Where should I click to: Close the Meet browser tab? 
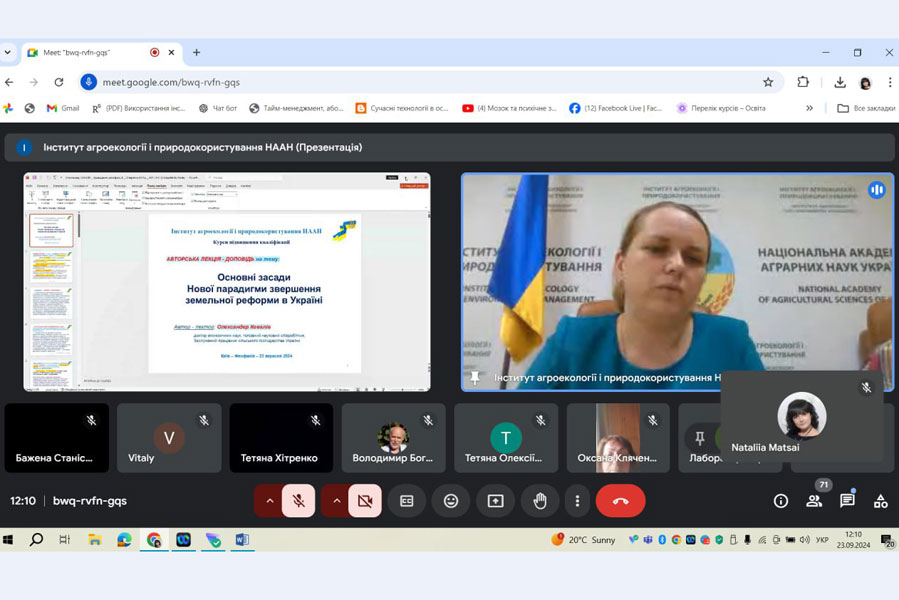pos(171,52)
